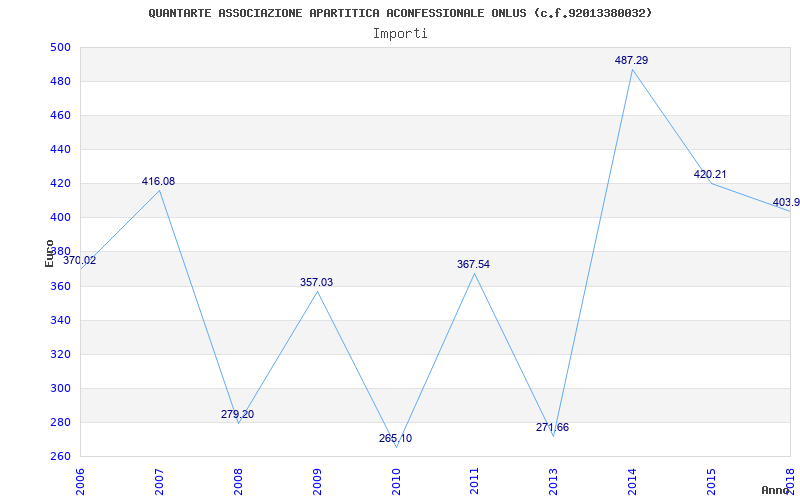Select the 279.20 data label
Viewport: 800px width, 500px height.
point(237,414)
